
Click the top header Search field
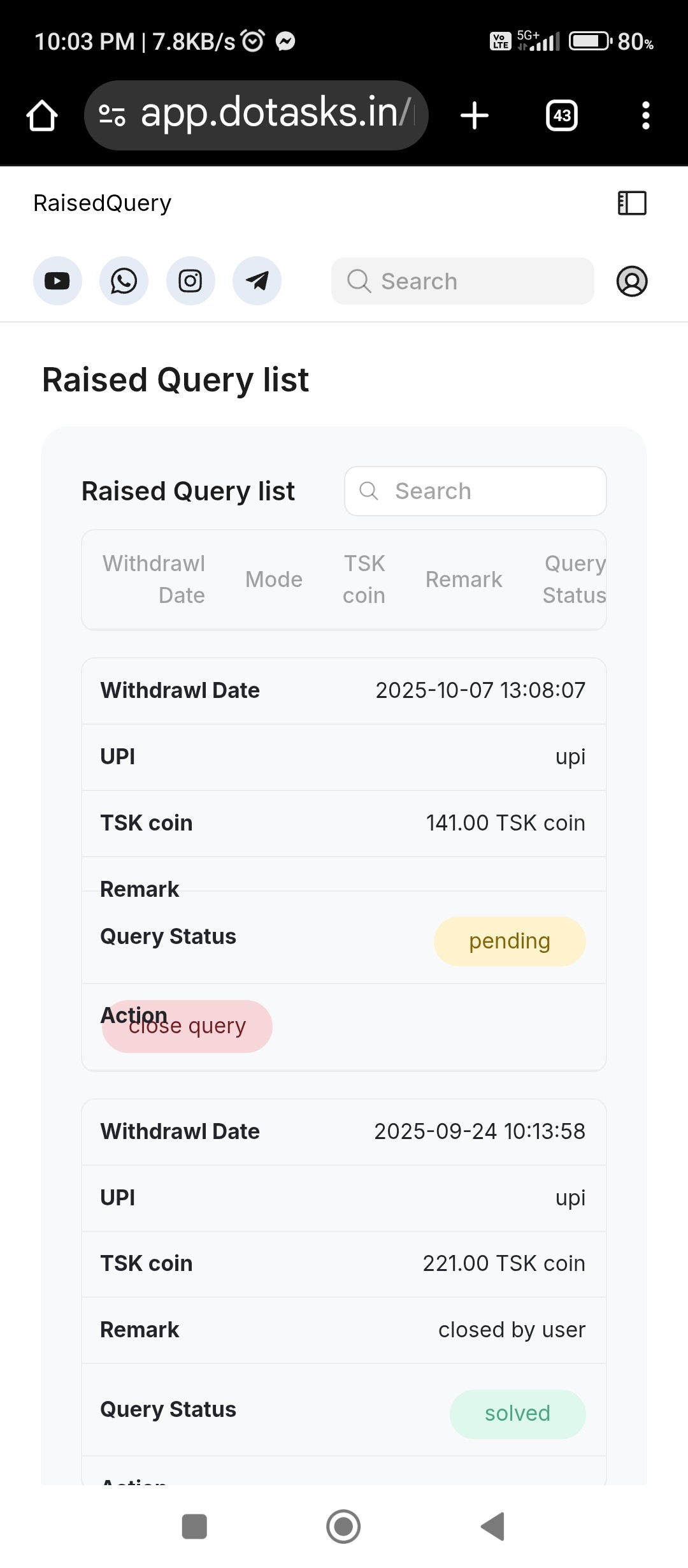(x=462, y=281)
